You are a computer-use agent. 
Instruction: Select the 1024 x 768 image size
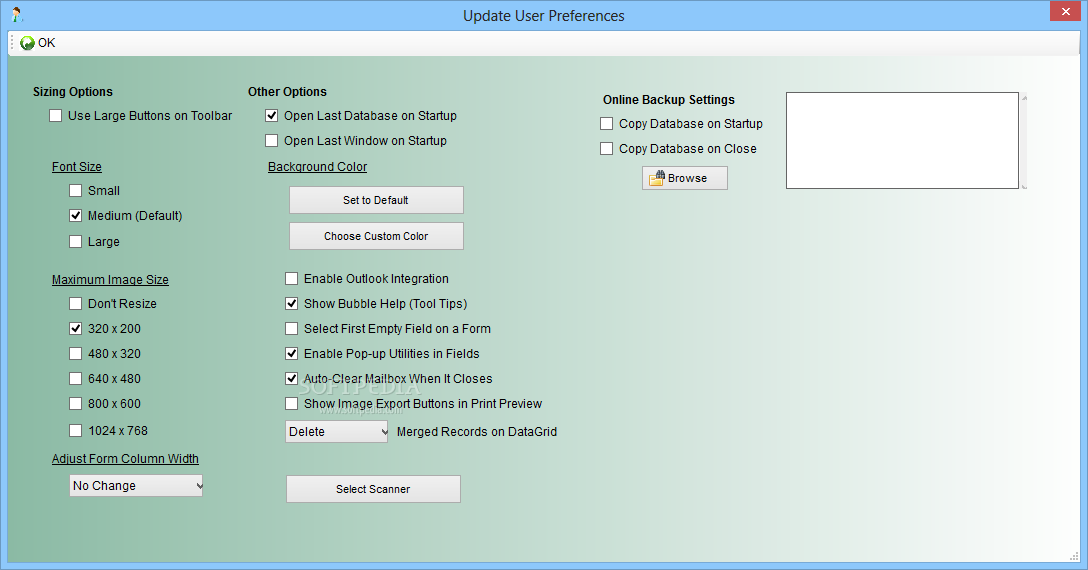click(76, 430)
